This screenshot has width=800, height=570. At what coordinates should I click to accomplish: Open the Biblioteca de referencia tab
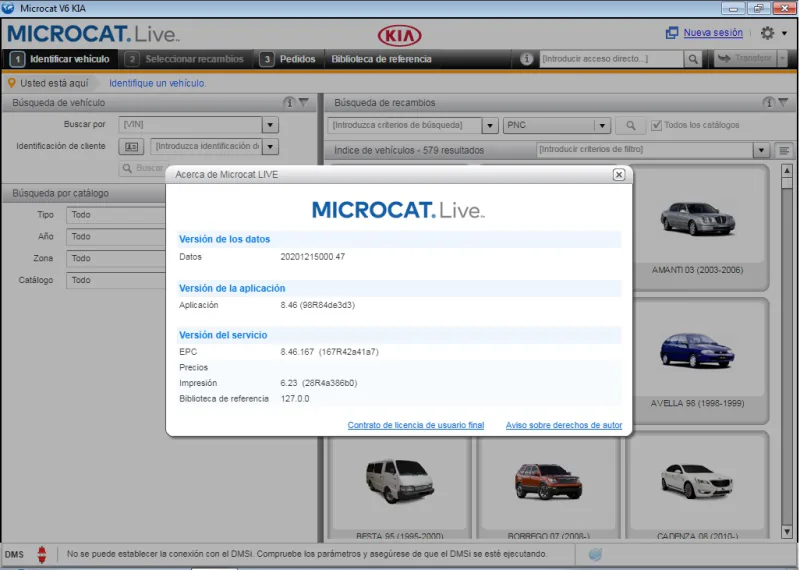[381, 59]
